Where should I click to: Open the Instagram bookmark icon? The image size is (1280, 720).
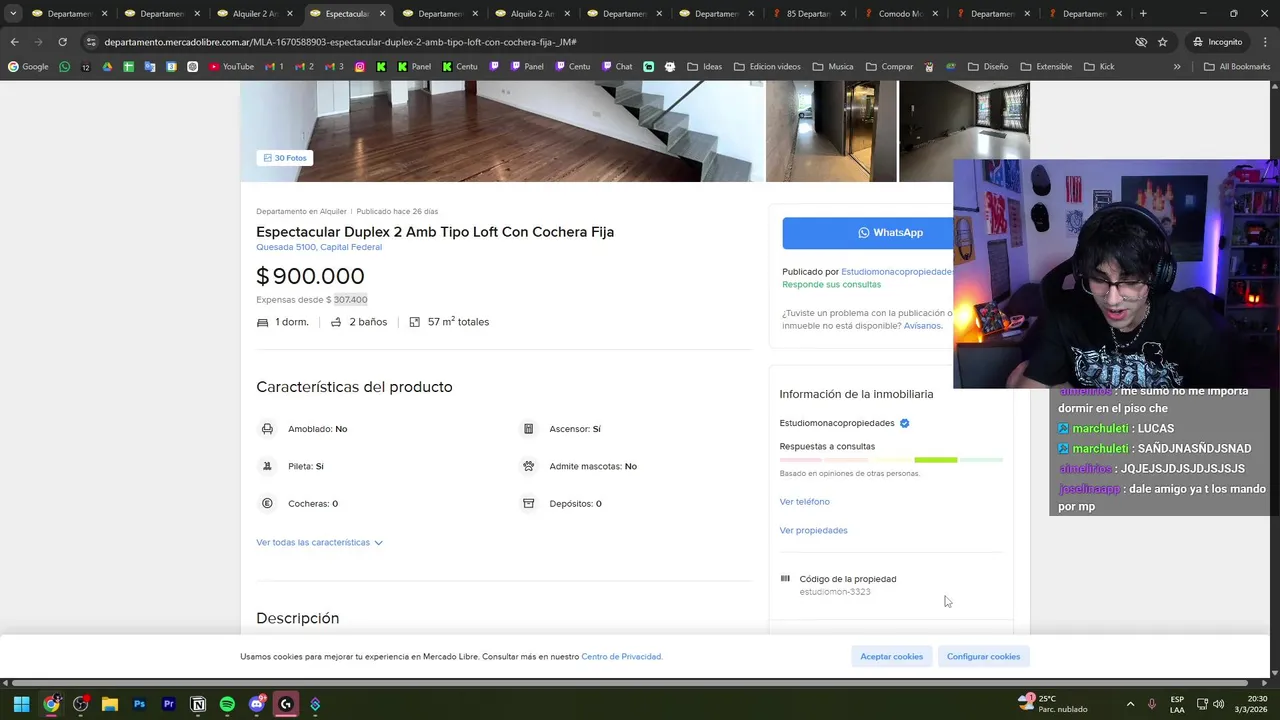click(x=360, y=67)
